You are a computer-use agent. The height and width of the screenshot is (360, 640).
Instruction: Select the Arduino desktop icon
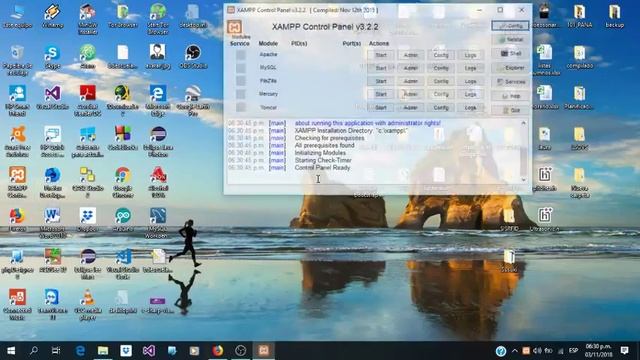[x=122, y=220]
